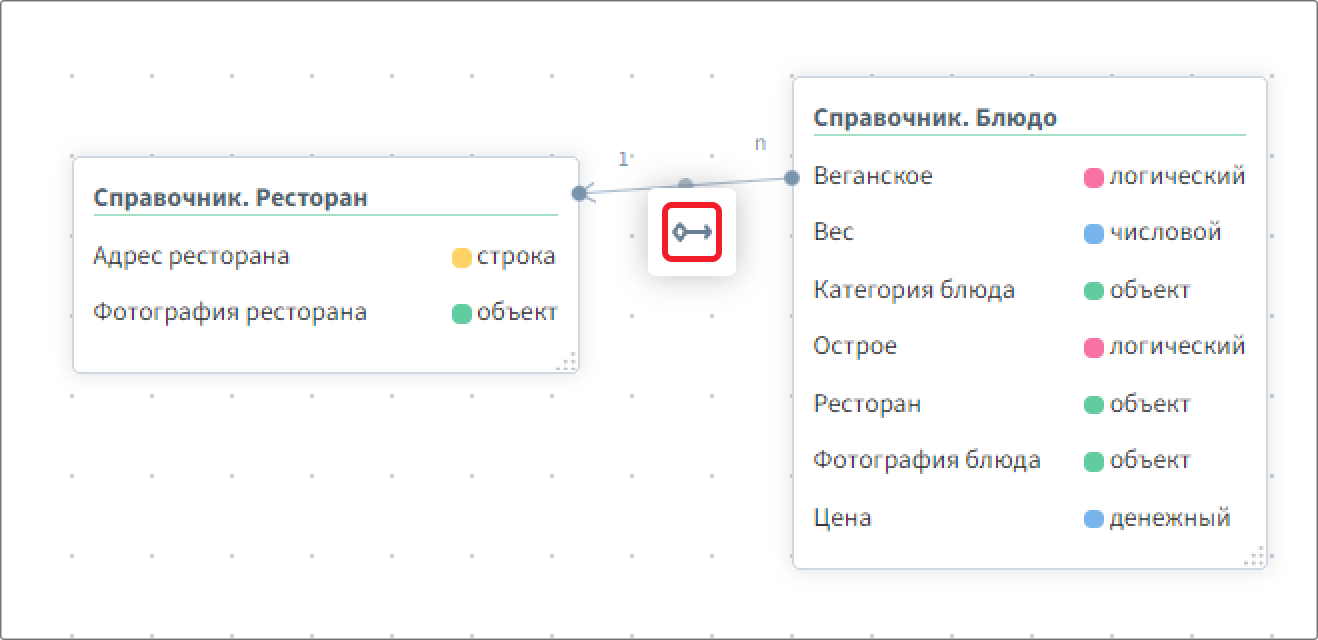Grab resize handle of Блюдо table

(1254, 557)
